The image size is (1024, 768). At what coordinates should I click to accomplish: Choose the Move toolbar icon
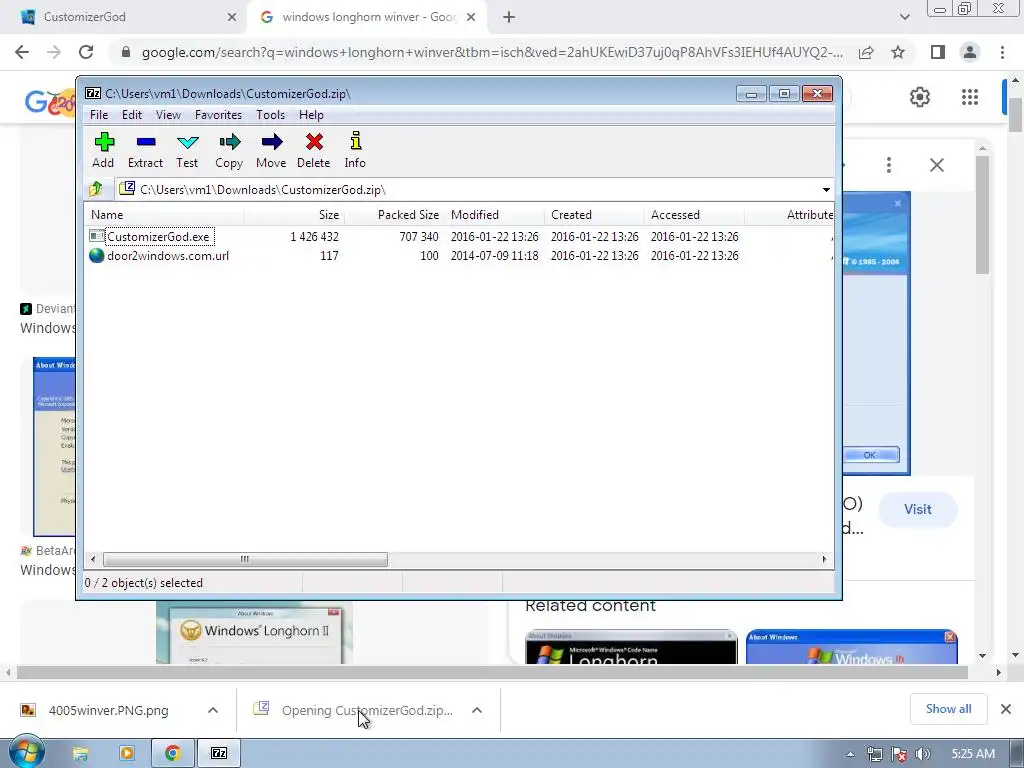[x=271, y=151]
